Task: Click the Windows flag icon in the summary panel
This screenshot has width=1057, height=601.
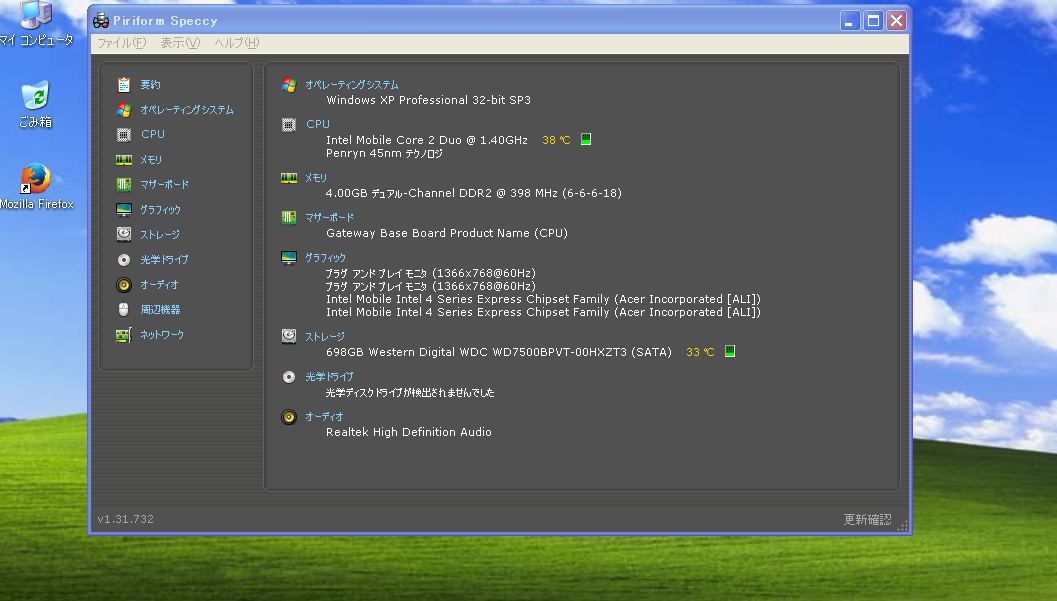Action: click(289, 85)
